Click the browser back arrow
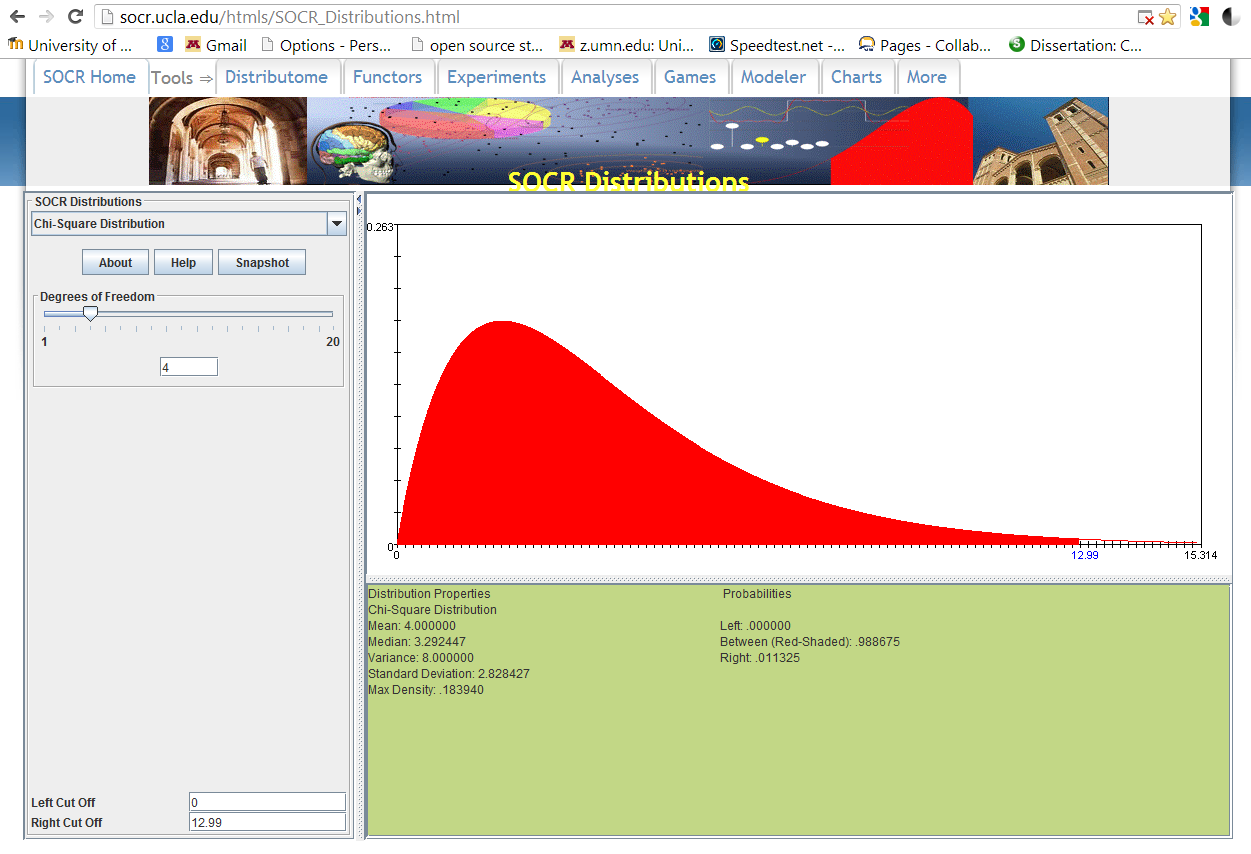 [x=17, y=17]
